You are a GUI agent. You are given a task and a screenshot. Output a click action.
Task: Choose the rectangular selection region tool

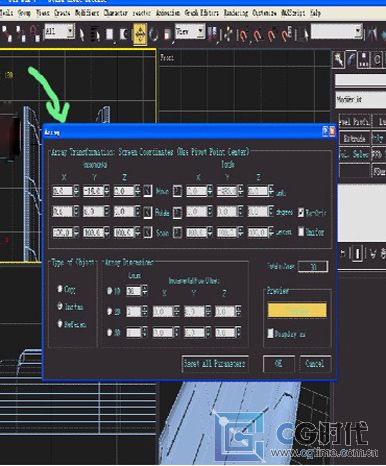pos(109,34)
